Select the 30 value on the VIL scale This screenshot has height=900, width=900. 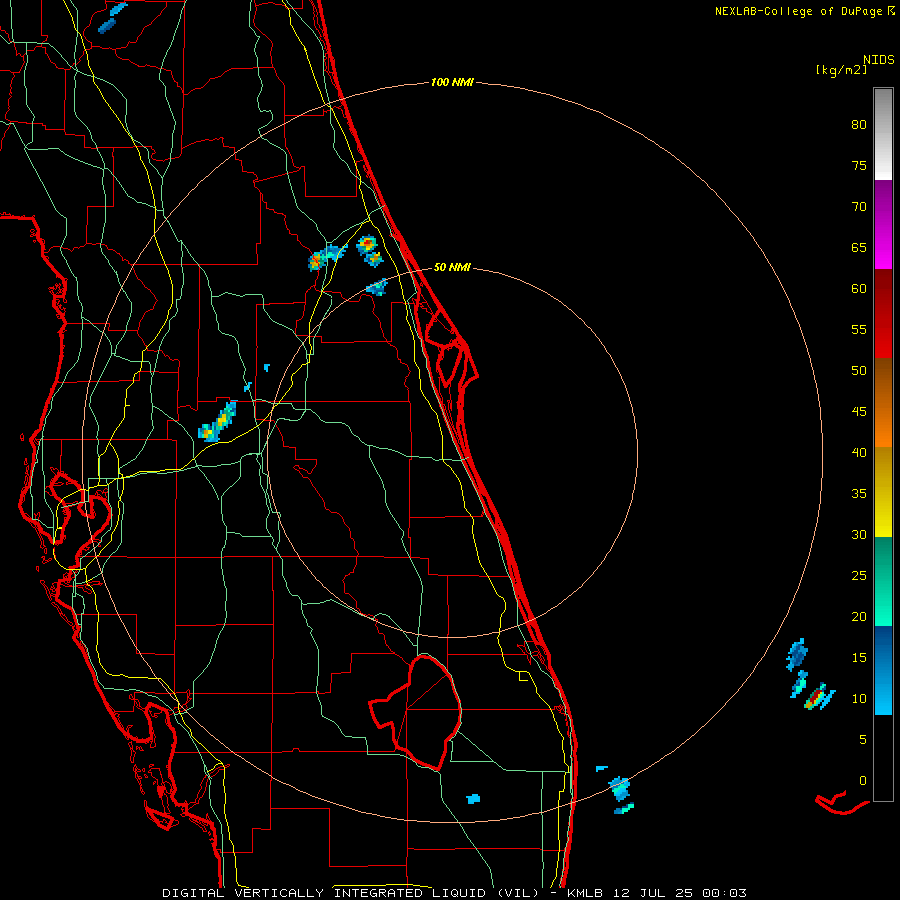[859, 534]
